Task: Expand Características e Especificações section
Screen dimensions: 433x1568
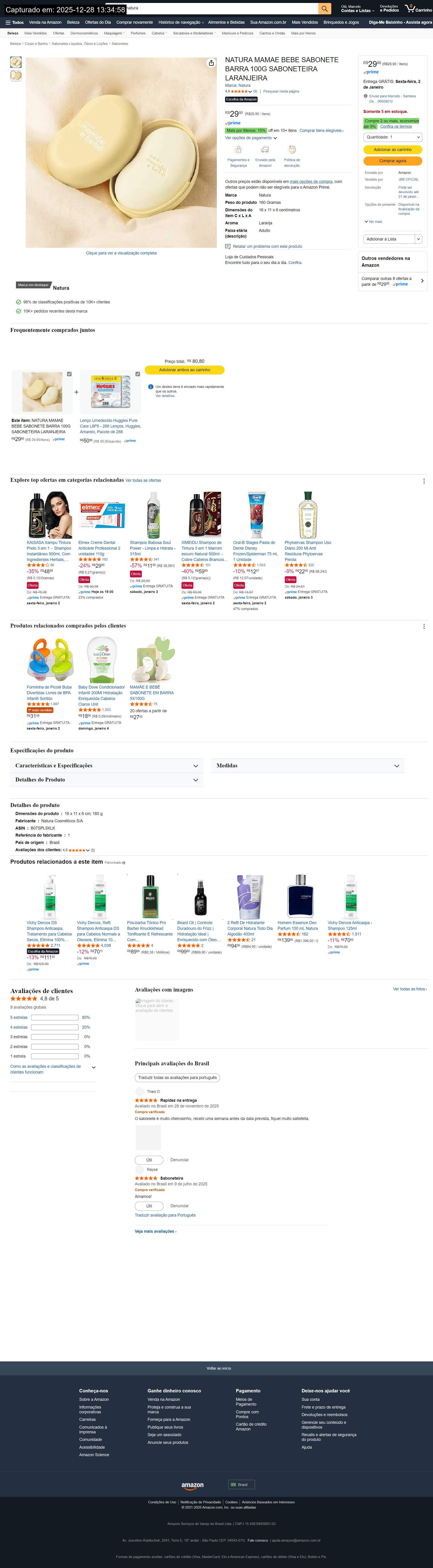Action: point(195,766)
